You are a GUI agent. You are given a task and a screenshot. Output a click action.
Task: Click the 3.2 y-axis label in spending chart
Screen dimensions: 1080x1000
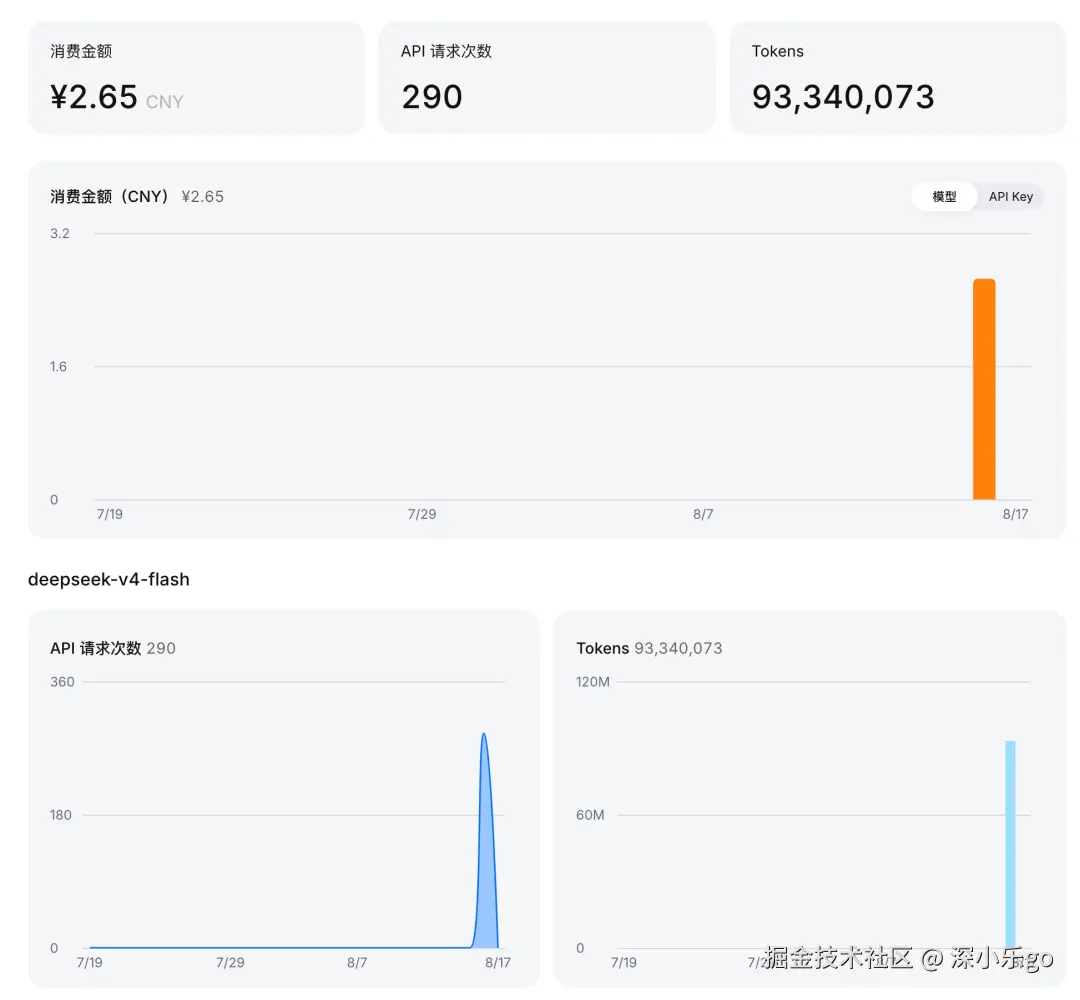pyautogui.click(x=60, y=233)
